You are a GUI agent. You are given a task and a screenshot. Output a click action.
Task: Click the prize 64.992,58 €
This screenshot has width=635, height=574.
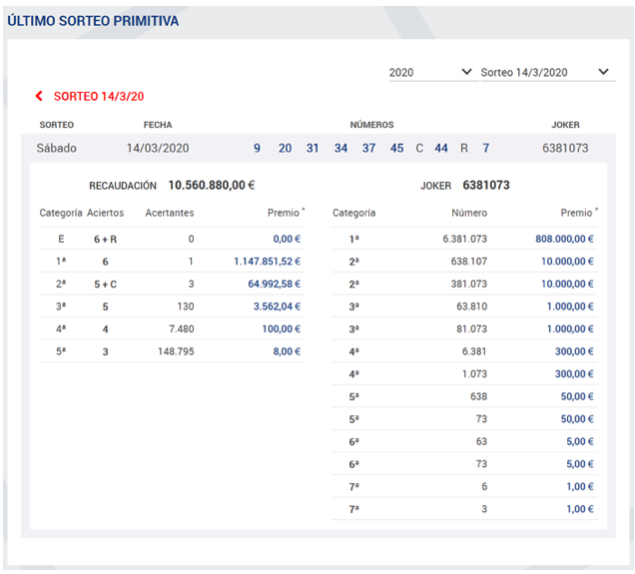point(274,284)
